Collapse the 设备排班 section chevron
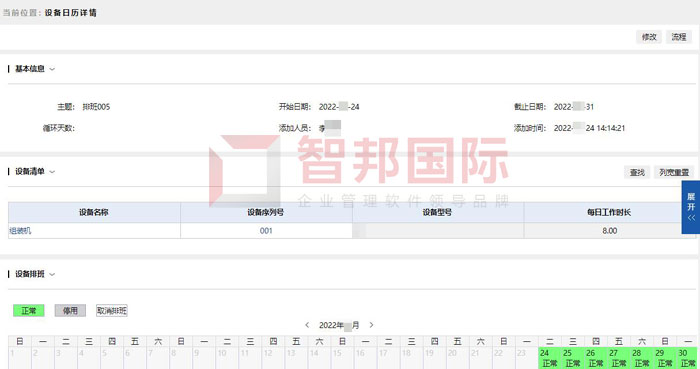700x369 pixels. 52,274
